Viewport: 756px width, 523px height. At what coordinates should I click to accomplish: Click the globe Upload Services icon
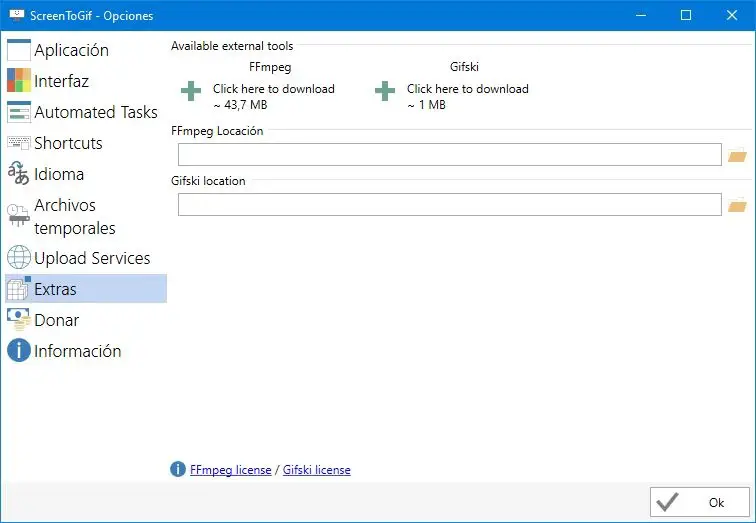click(x=19, y=258)
